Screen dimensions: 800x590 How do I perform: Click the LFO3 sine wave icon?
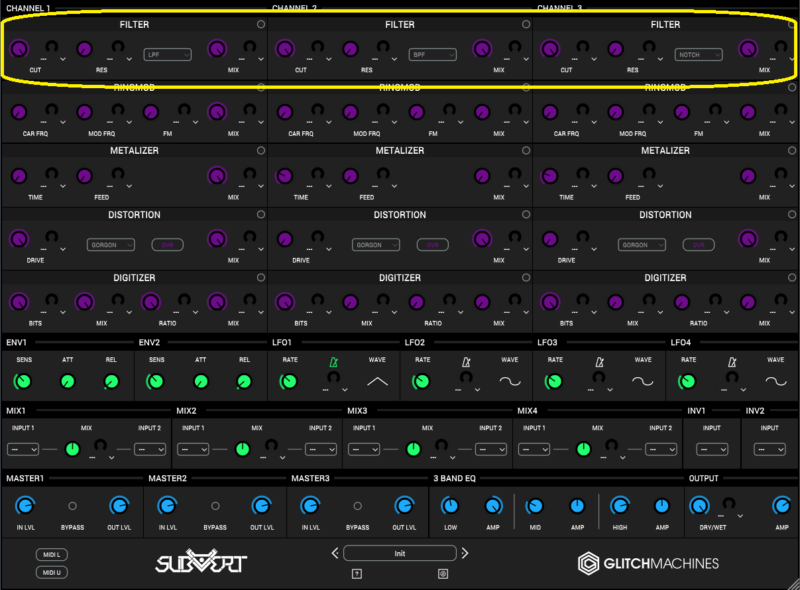pyautogui.click(x=643, y=381)
